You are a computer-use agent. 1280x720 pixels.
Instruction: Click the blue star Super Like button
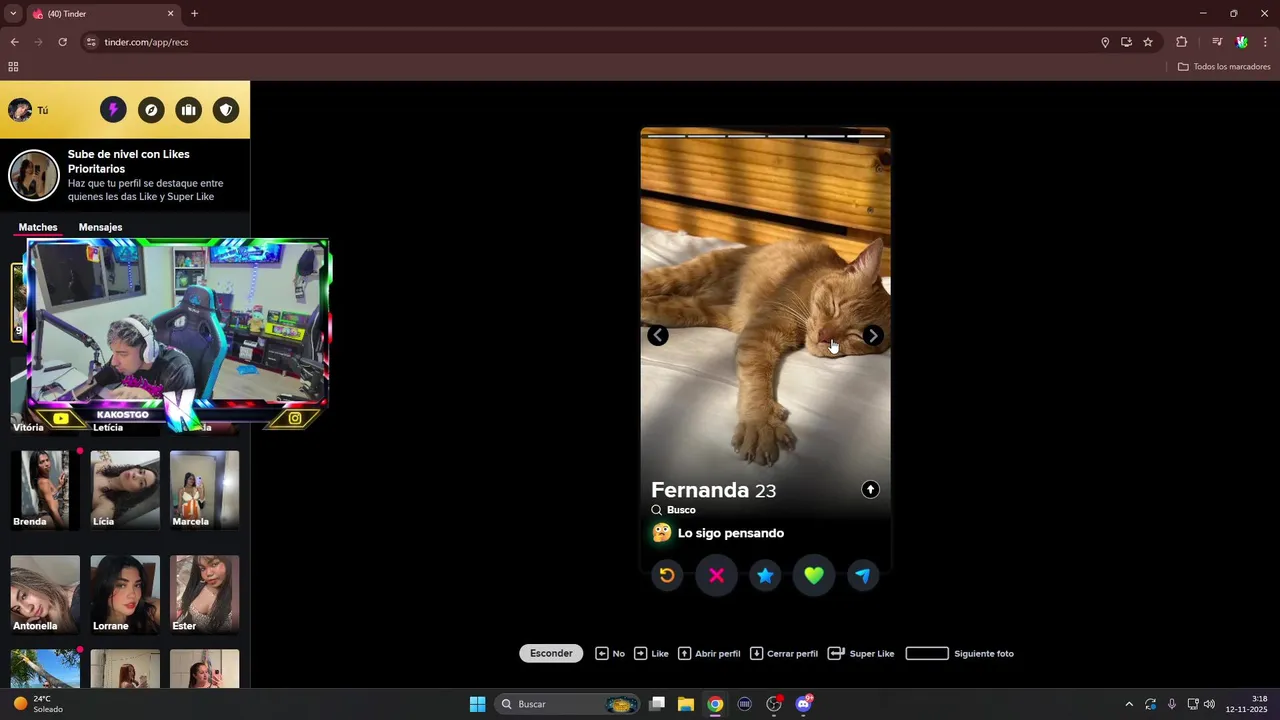(x=765, y=575)
